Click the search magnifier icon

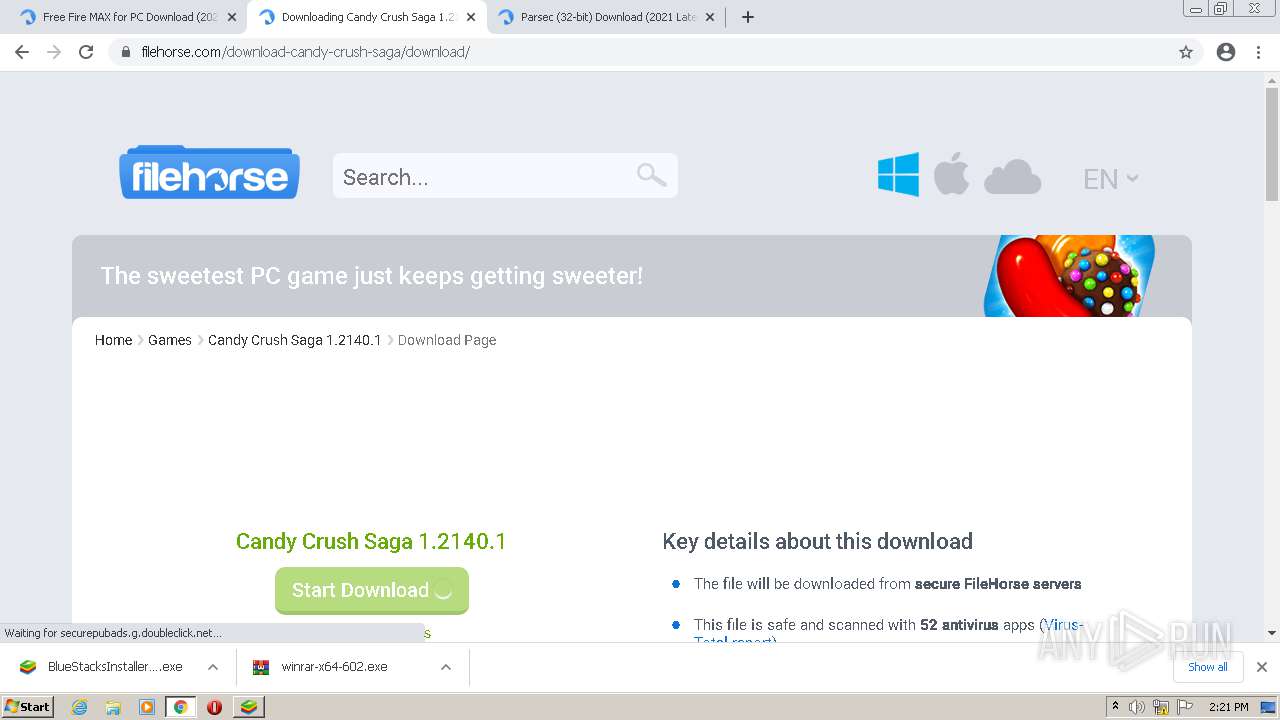point(651,175)
